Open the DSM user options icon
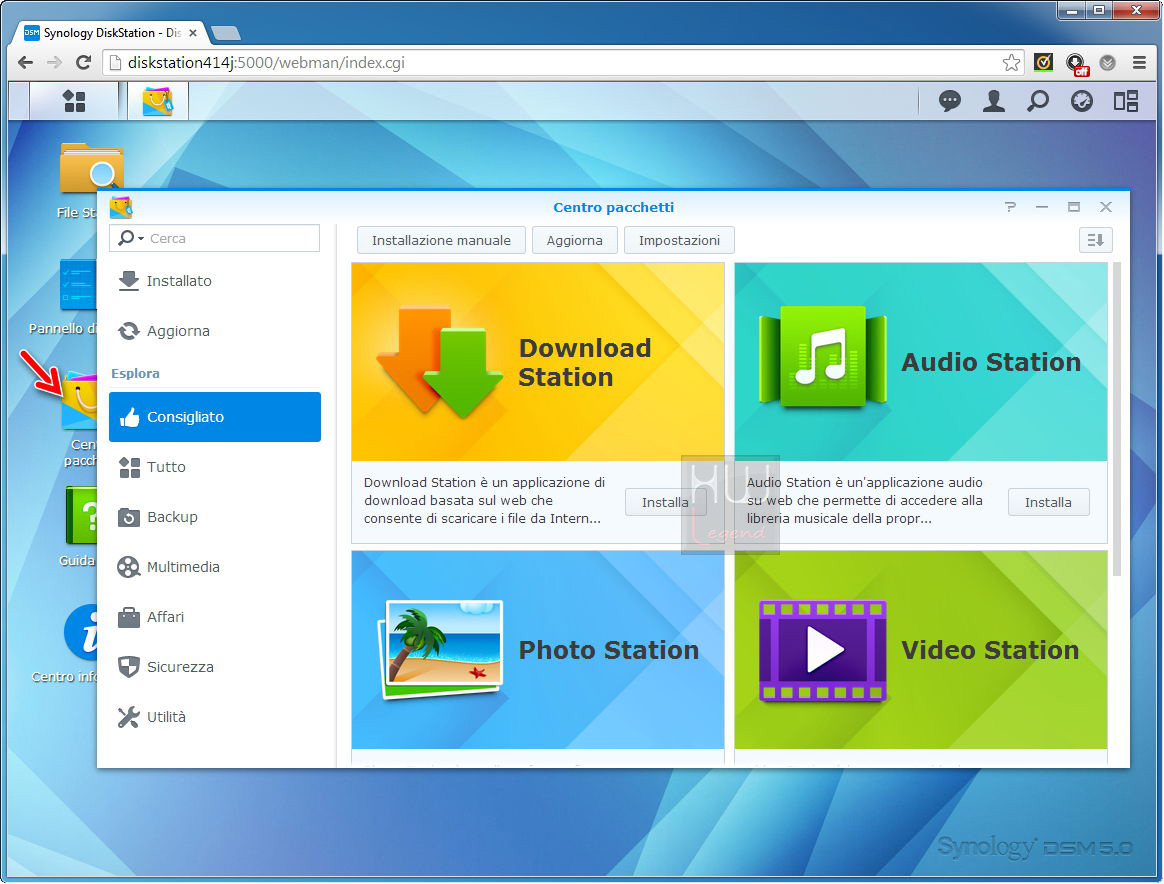The height and width of the screenshot is (884, 1164). point(993,101)
